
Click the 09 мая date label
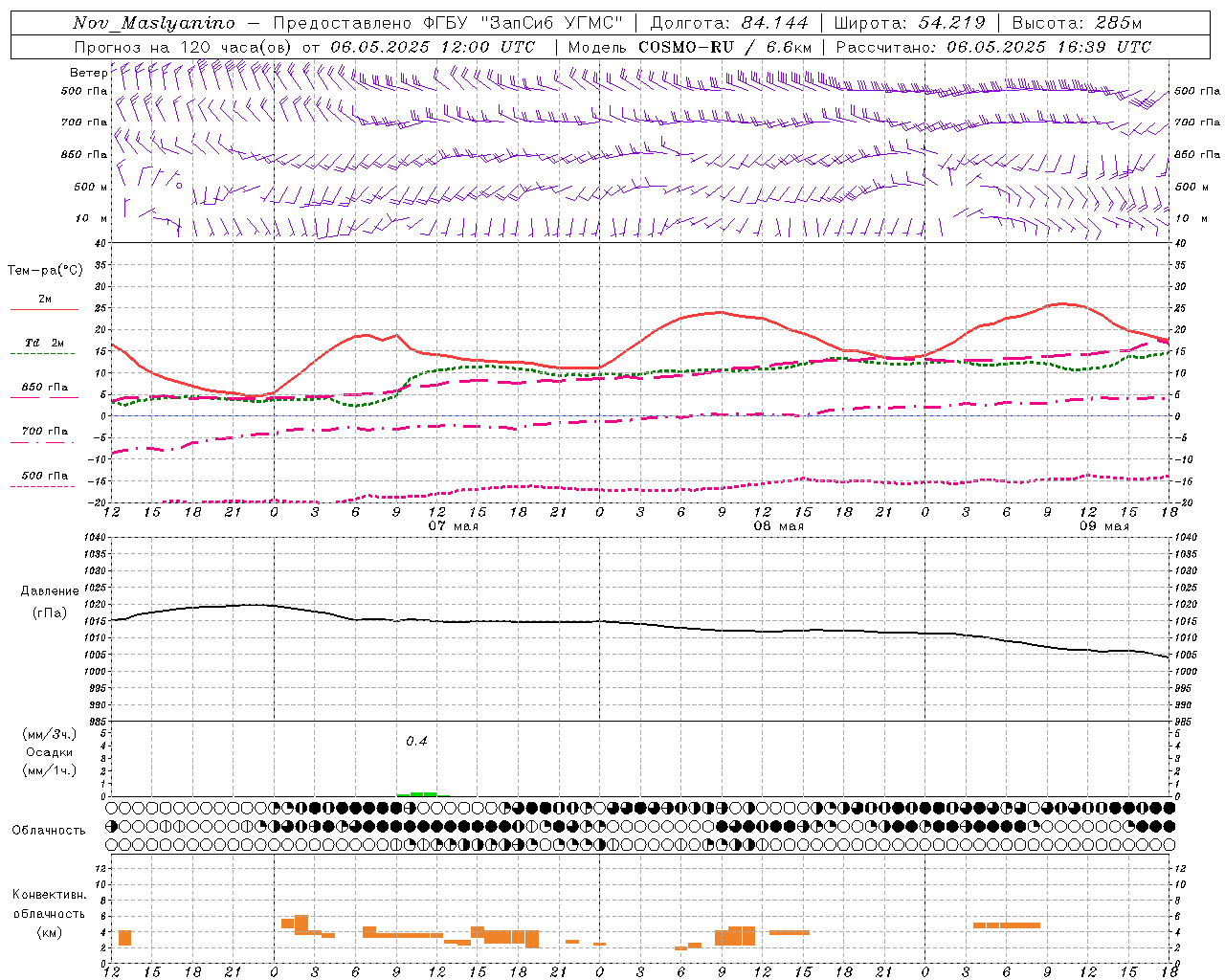coord(1103,526)
